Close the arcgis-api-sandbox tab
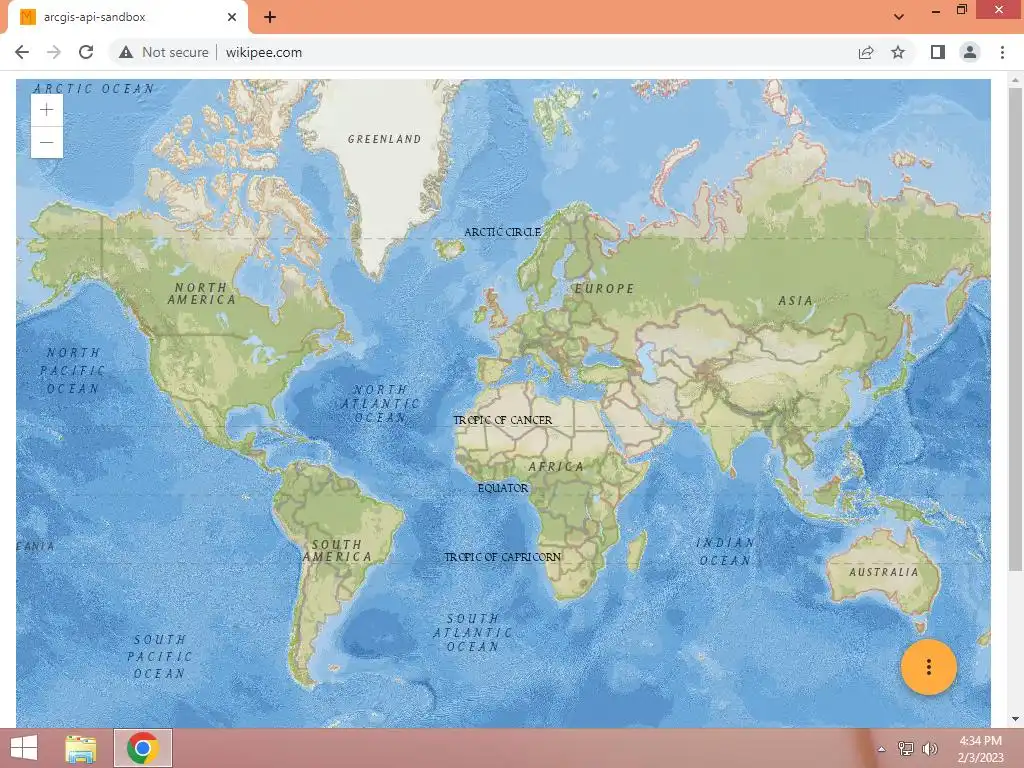Image resolution: width=1024 pixels, height=768 pixels. 232,17
